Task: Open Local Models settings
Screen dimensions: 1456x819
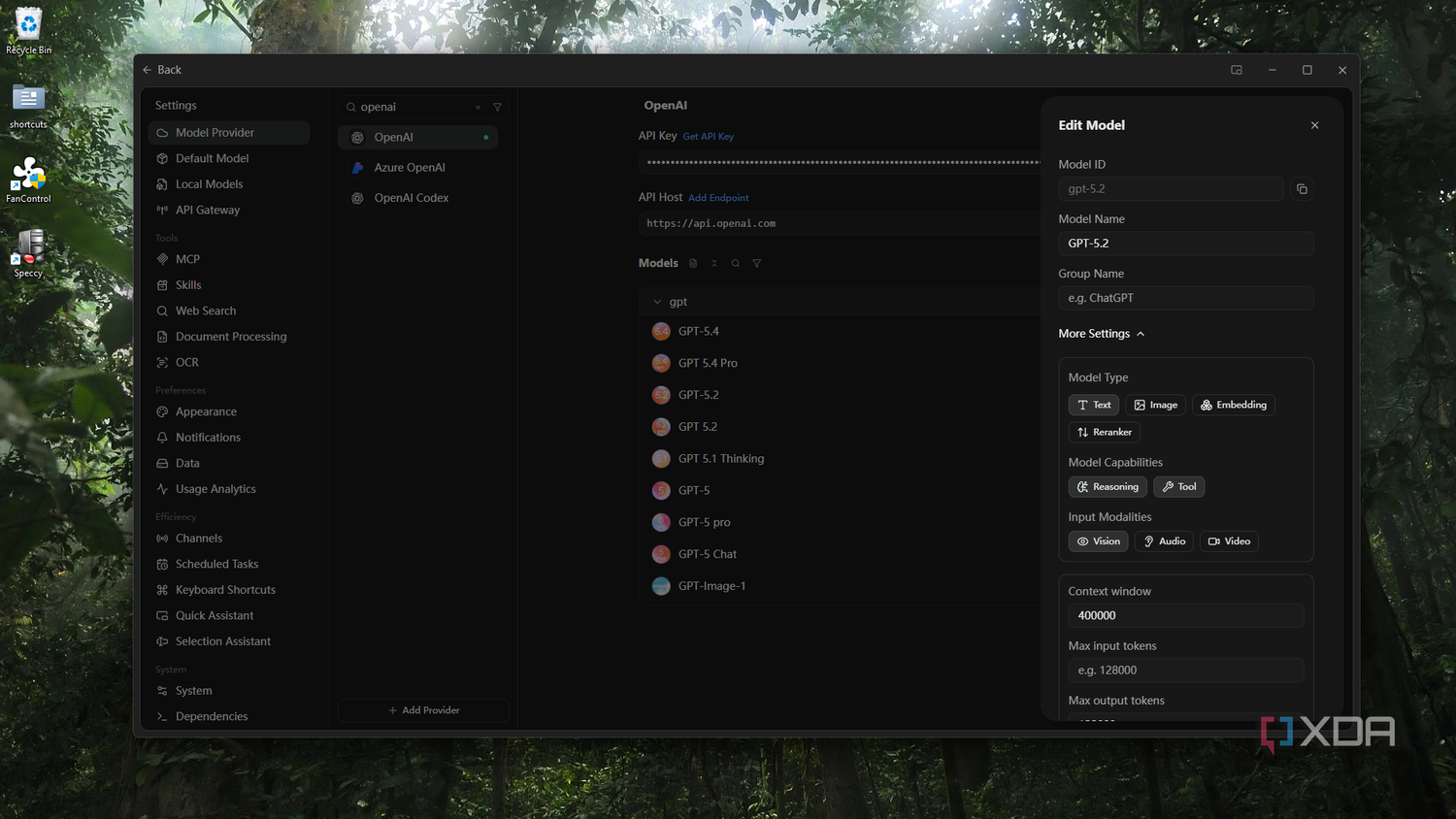Action: pos(229,184)
